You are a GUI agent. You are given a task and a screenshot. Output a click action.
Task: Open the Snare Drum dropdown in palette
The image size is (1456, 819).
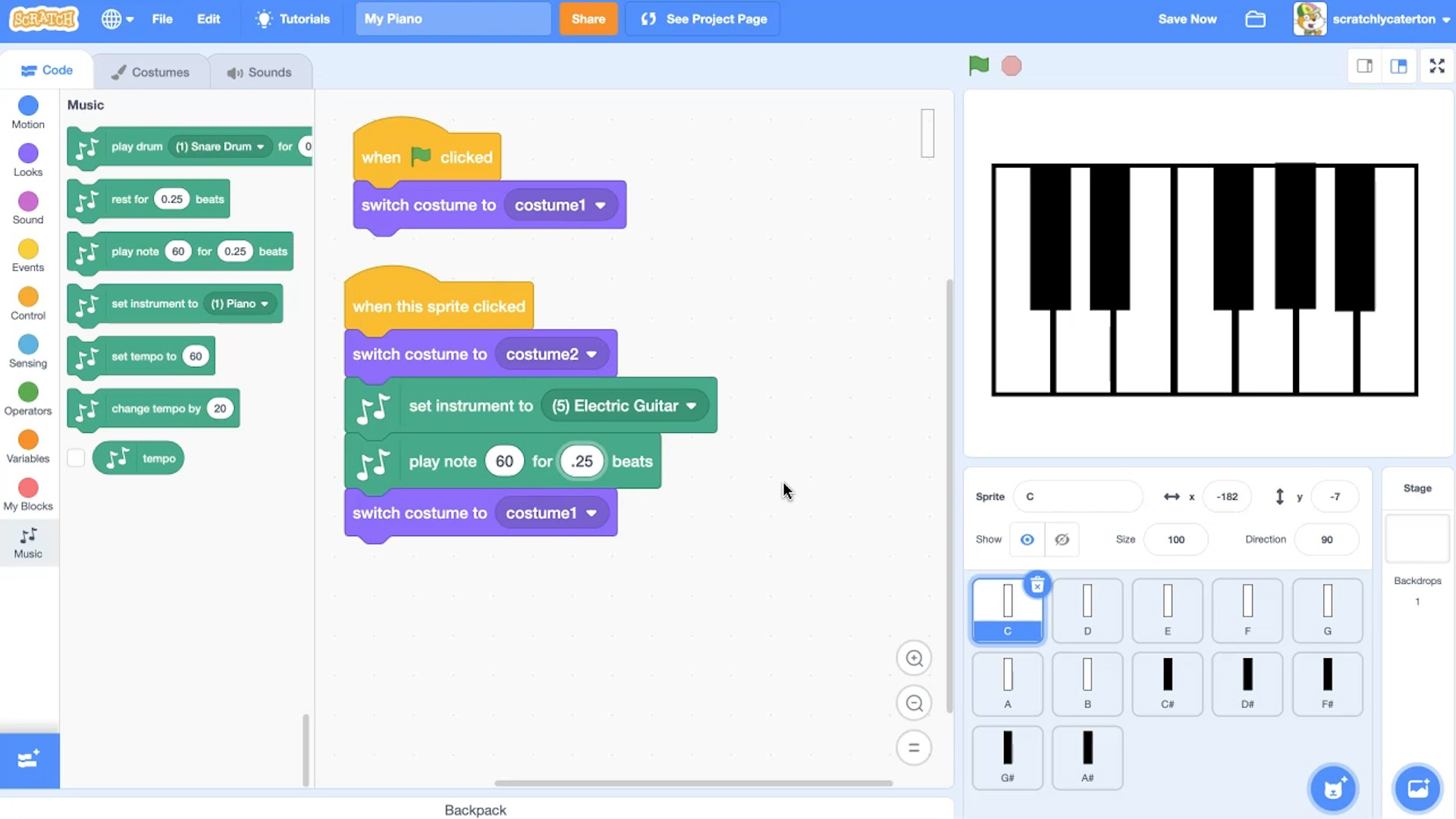pyautogui.click(x=220, y=146)
